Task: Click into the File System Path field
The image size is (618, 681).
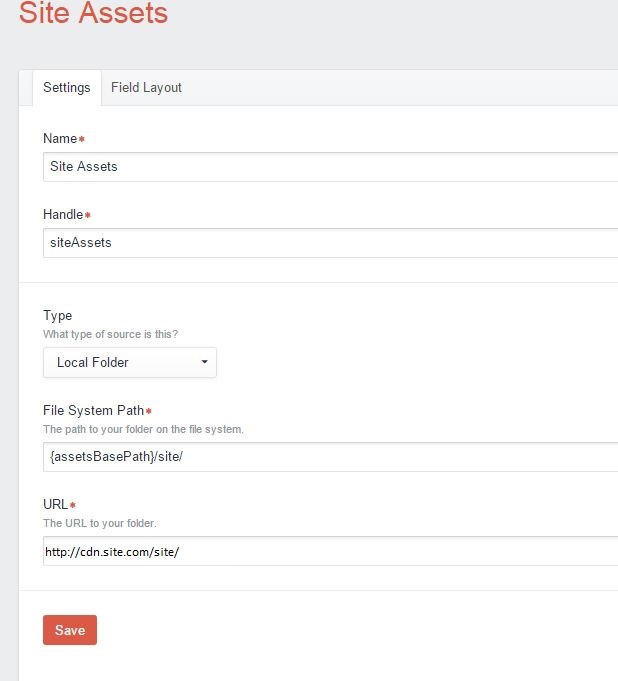Action: 330,456
